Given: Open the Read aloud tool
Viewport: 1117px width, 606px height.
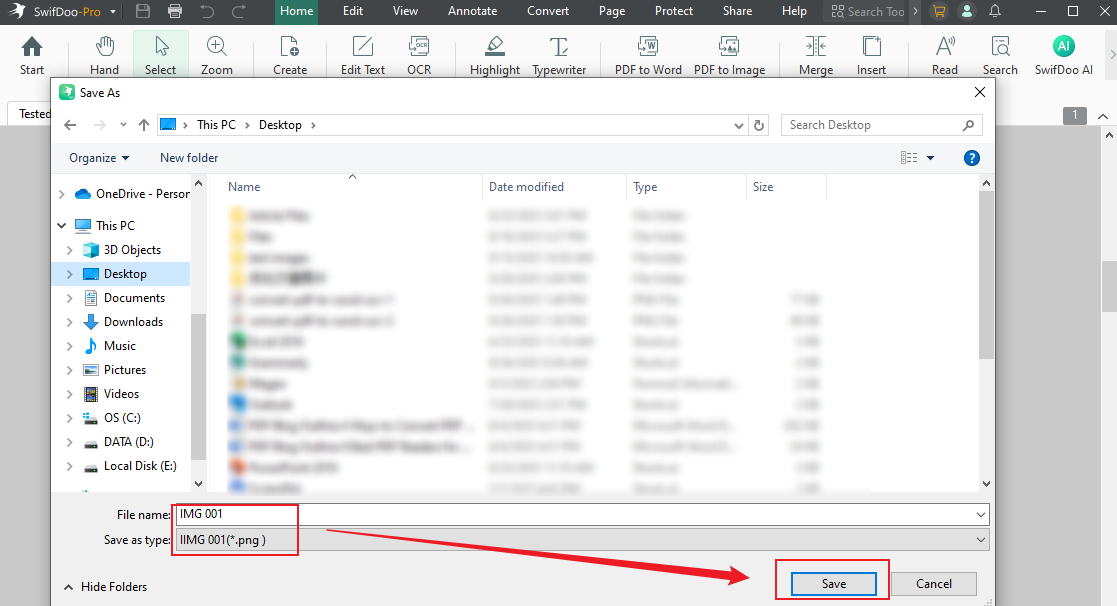Looking at the screenshot, I should tap(944, 47).
